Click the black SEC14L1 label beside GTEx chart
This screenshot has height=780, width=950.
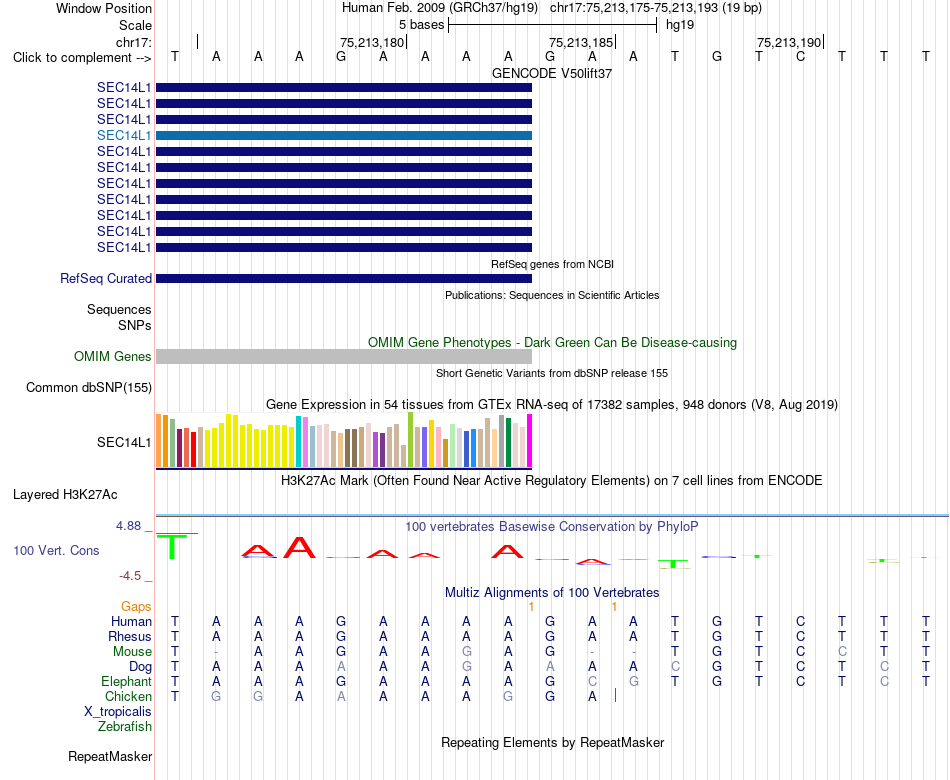(x=124, y=442)
